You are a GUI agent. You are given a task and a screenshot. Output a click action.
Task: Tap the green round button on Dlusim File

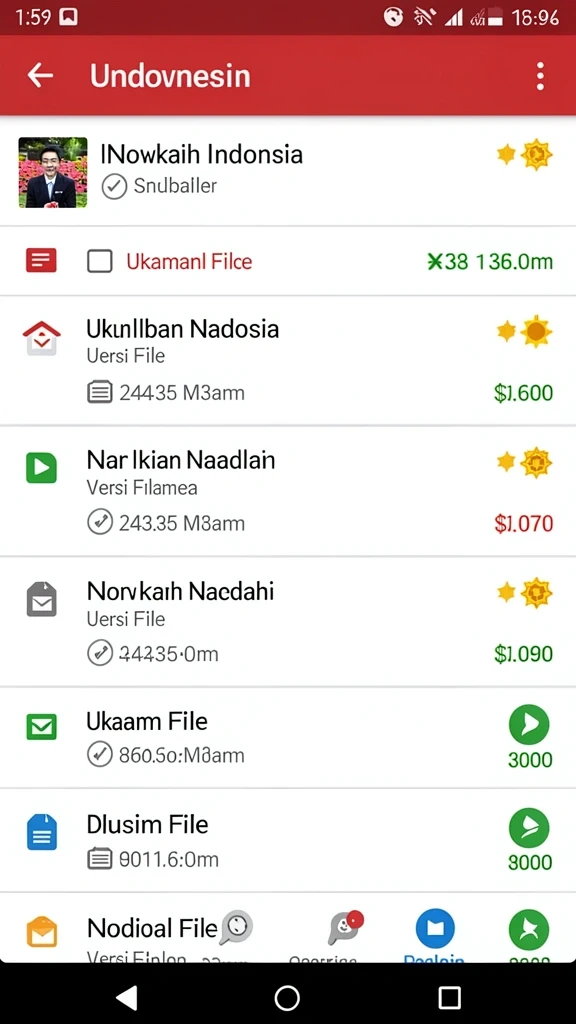pos(529,827)
